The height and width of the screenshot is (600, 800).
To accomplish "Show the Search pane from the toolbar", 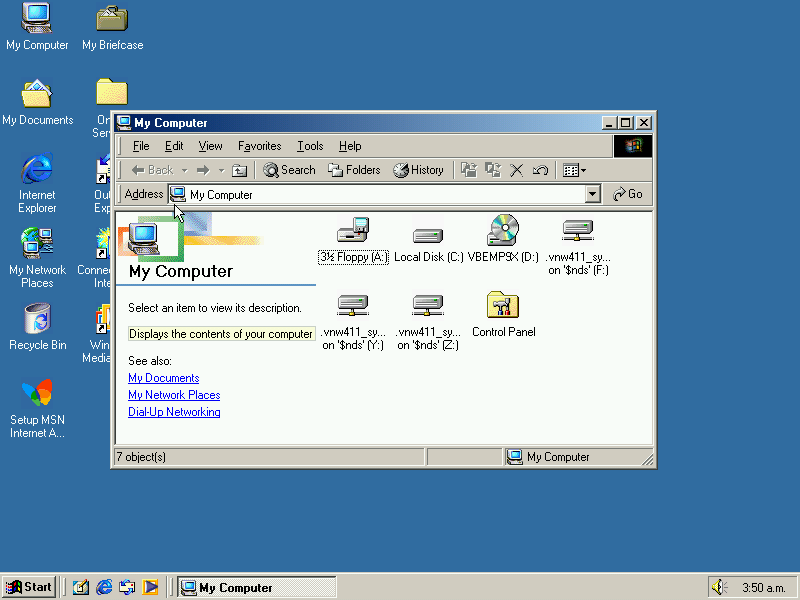I will [x=289, y=170].
